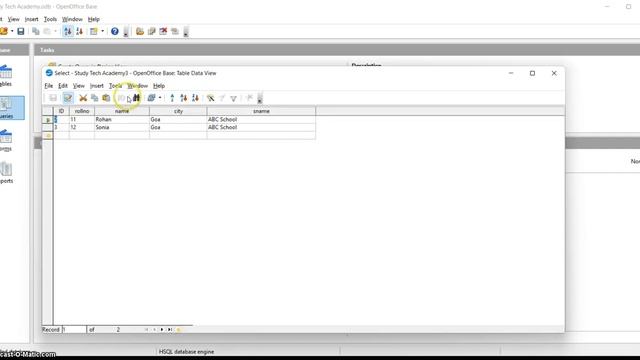Sort Descending in main Base toolbar
Screen dimensions: 640x360
[x=80, y=31]
